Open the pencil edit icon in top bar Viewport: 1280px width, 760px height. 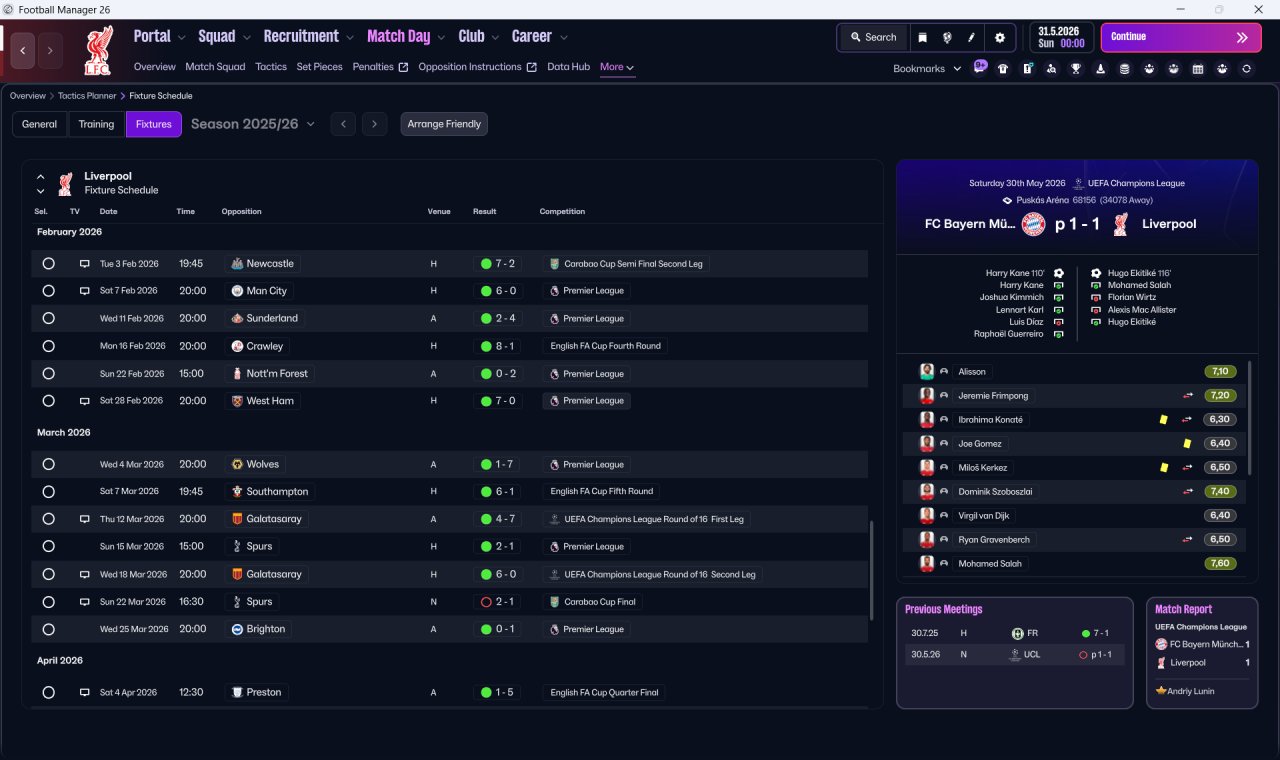pyautogui.click(x=972, y=38)
